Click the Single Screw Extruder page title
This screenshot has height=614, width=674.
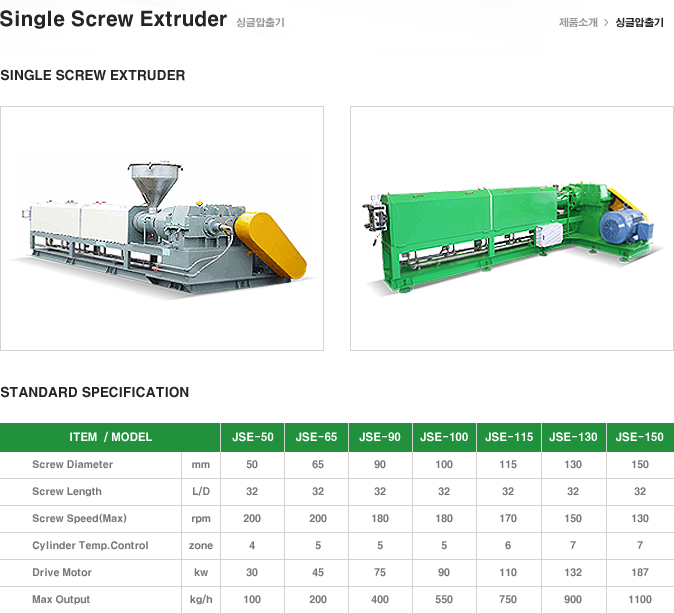[113, 20]
